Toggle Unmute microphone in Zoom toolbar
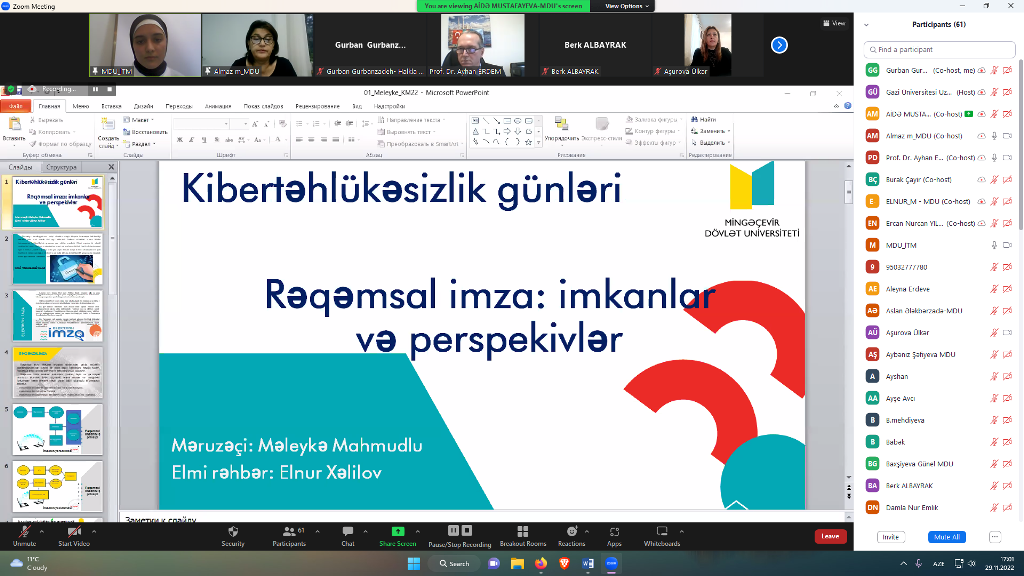 pos(25,532)
